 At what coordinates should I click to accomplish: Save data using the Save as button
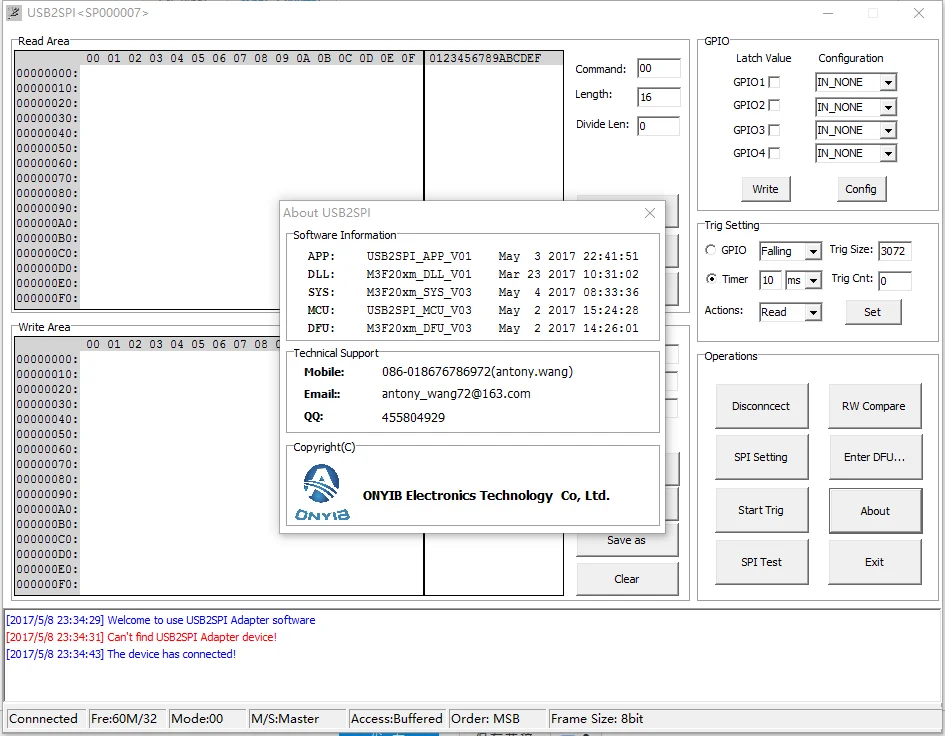point(627,540)
